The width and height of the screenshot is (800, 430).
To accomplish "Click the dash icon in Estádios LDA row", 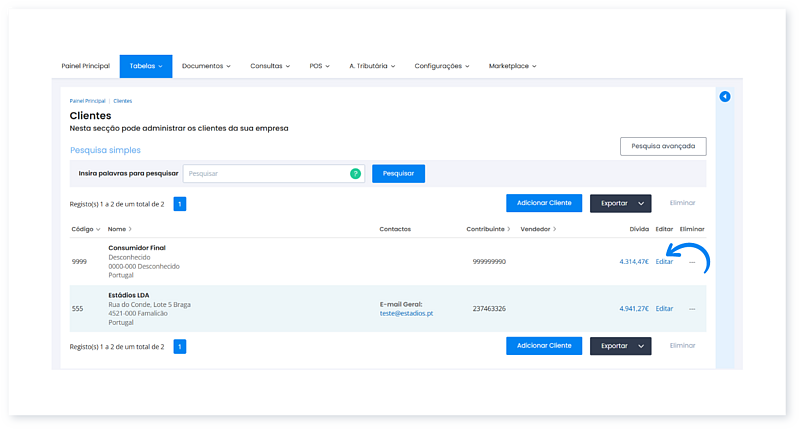I will point(692,309).
